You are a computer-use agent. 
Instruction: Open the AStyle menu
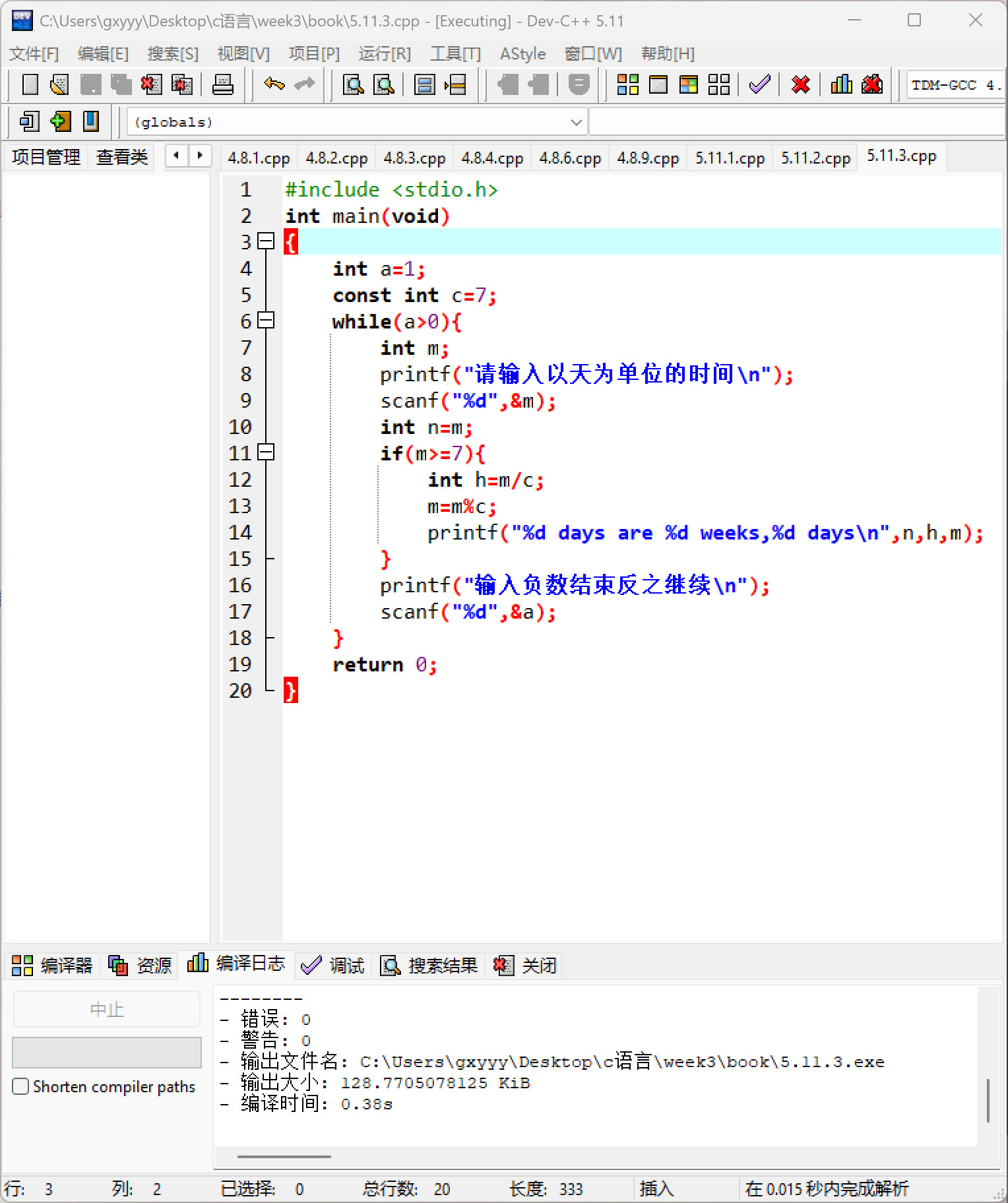[x=522, y=53]
